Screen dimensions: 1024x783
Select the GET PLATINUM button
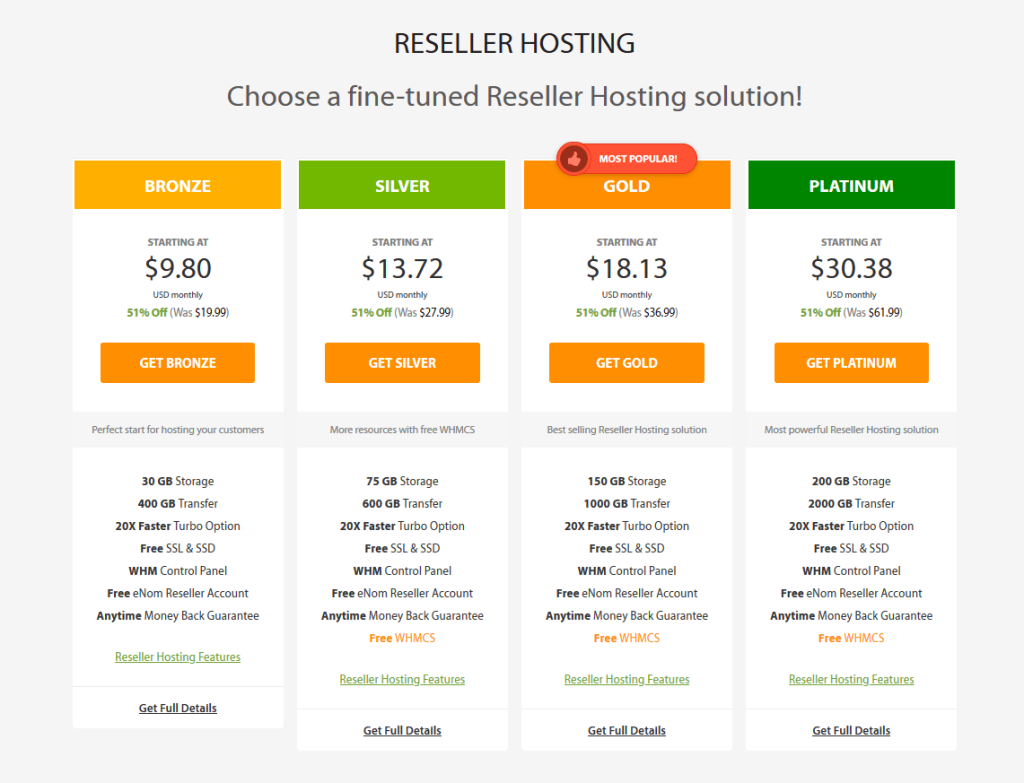[851, 363]
